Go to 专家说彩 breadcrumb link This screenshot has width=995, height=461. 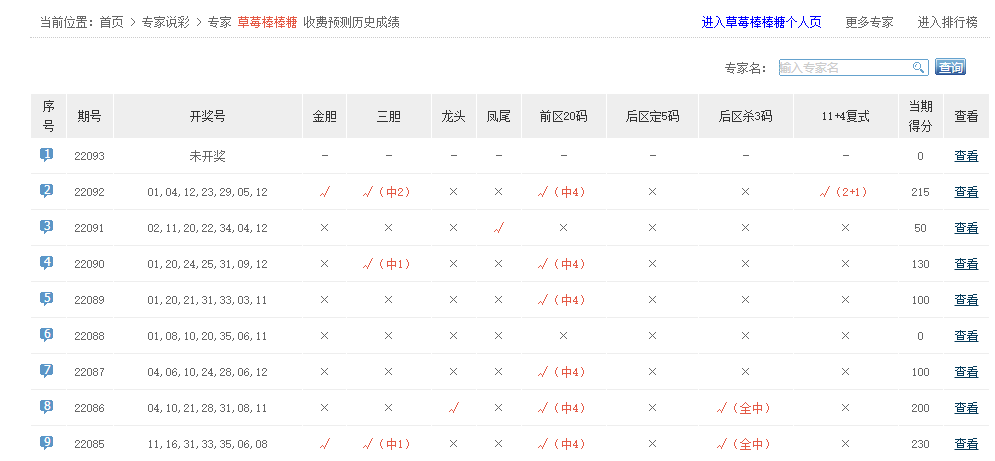click(165, 22)
